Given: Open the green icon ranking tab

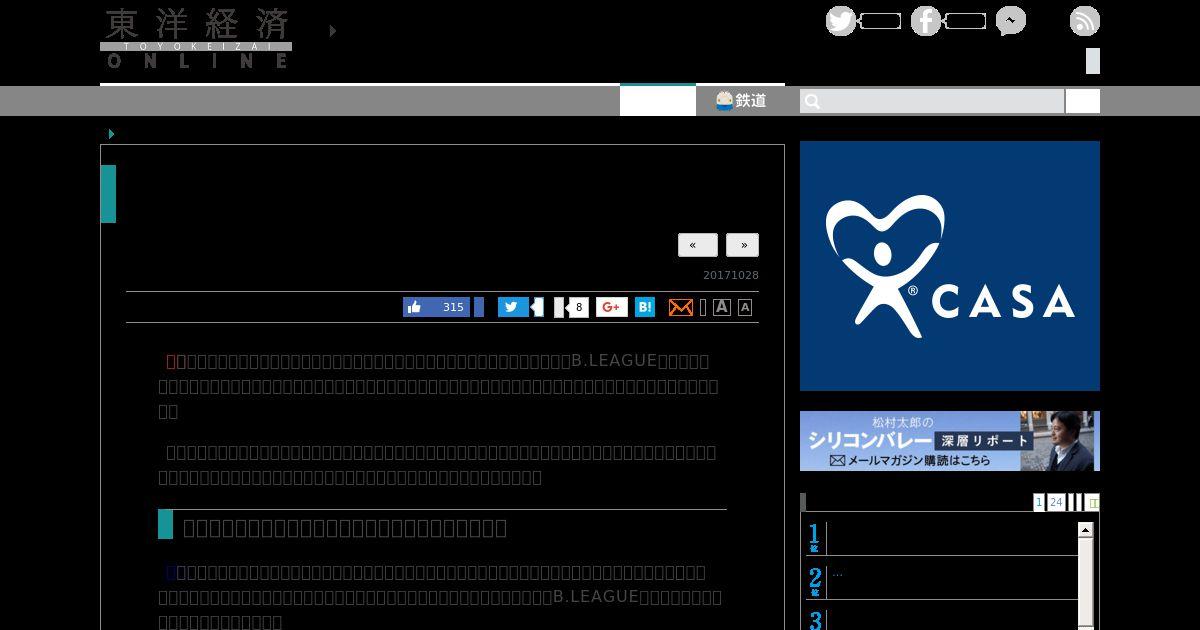Looking at the screenshot, I should [x=1093, y=502].
